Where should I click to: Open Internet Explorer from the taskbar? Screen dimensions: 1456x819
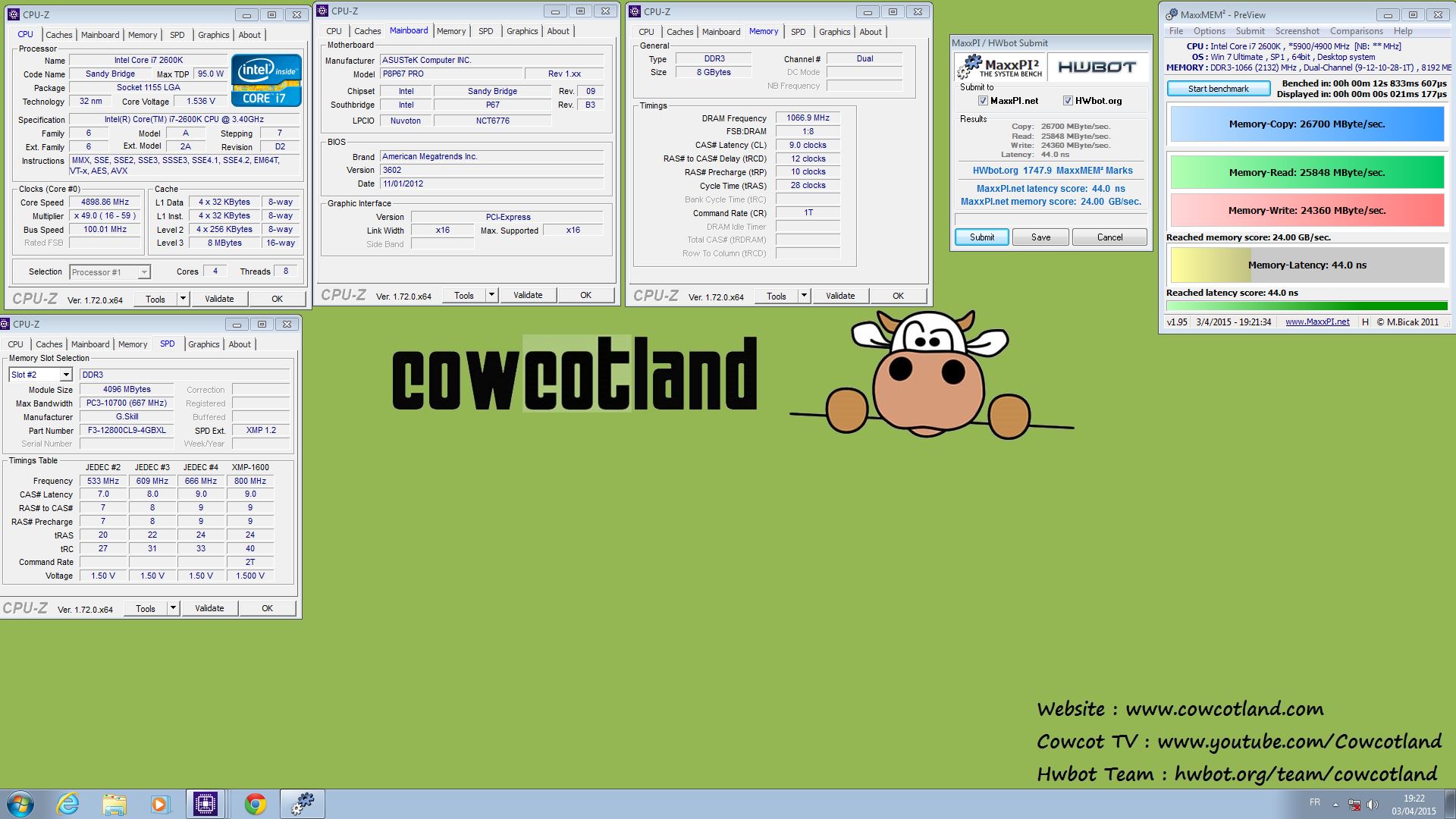68,804
